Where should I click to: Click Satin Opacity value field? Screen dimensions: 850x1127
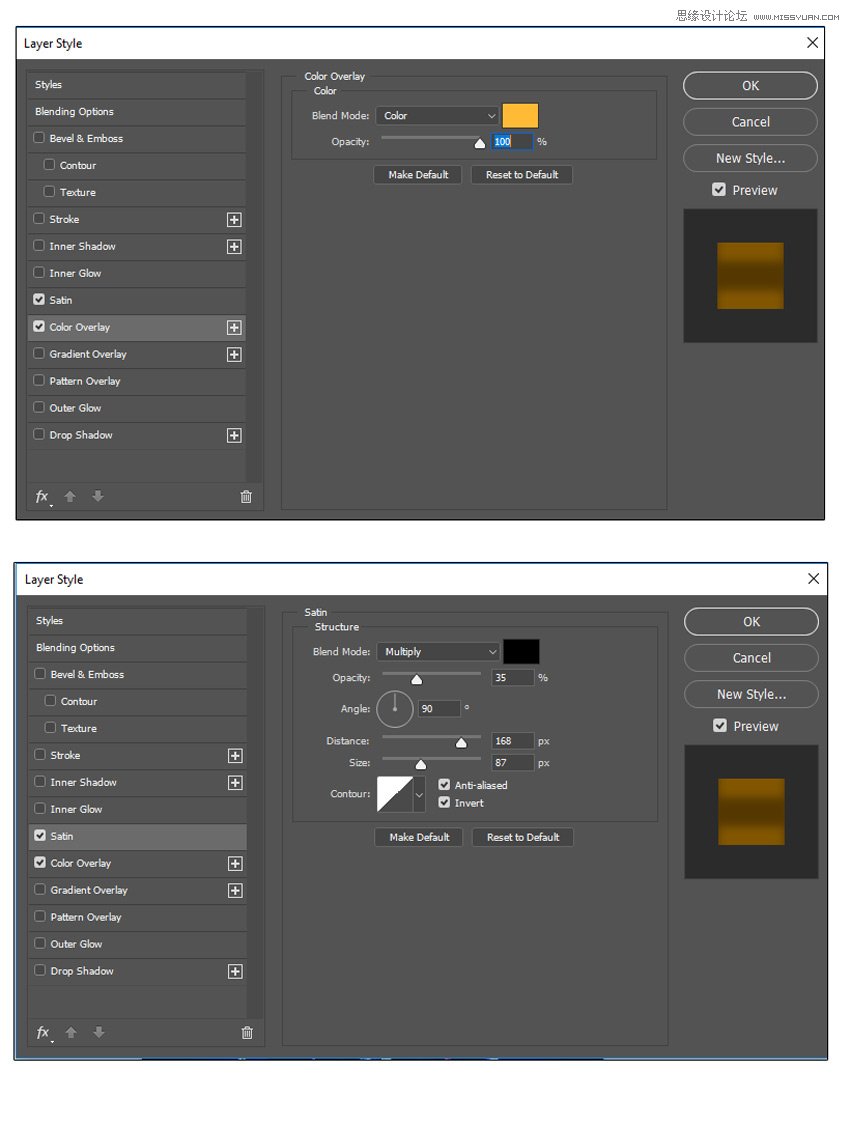tap(513, 678)
